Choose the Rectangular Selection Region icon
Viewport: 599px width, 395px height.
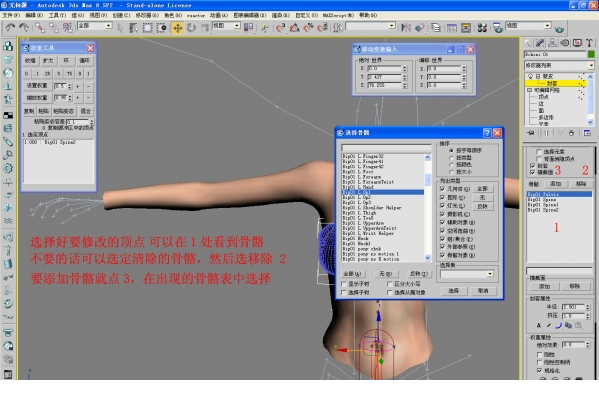(147, 28)
